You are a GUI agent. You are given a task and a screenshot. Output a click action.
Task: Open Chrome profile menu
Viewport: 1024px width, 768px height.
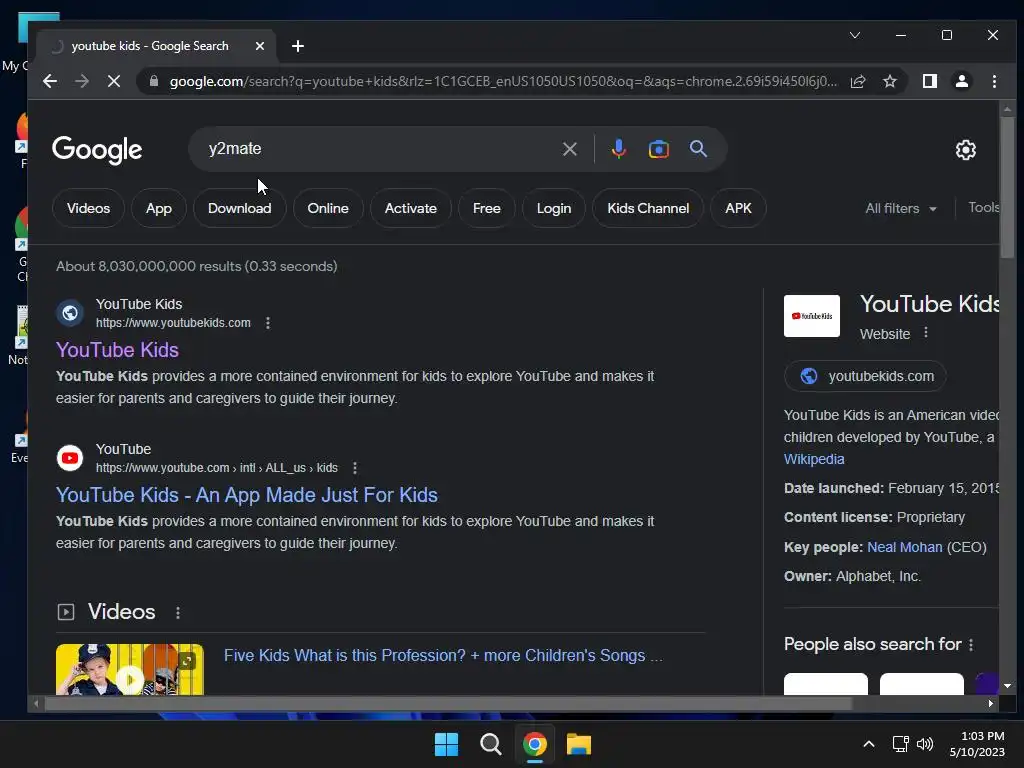coord(962,82)
